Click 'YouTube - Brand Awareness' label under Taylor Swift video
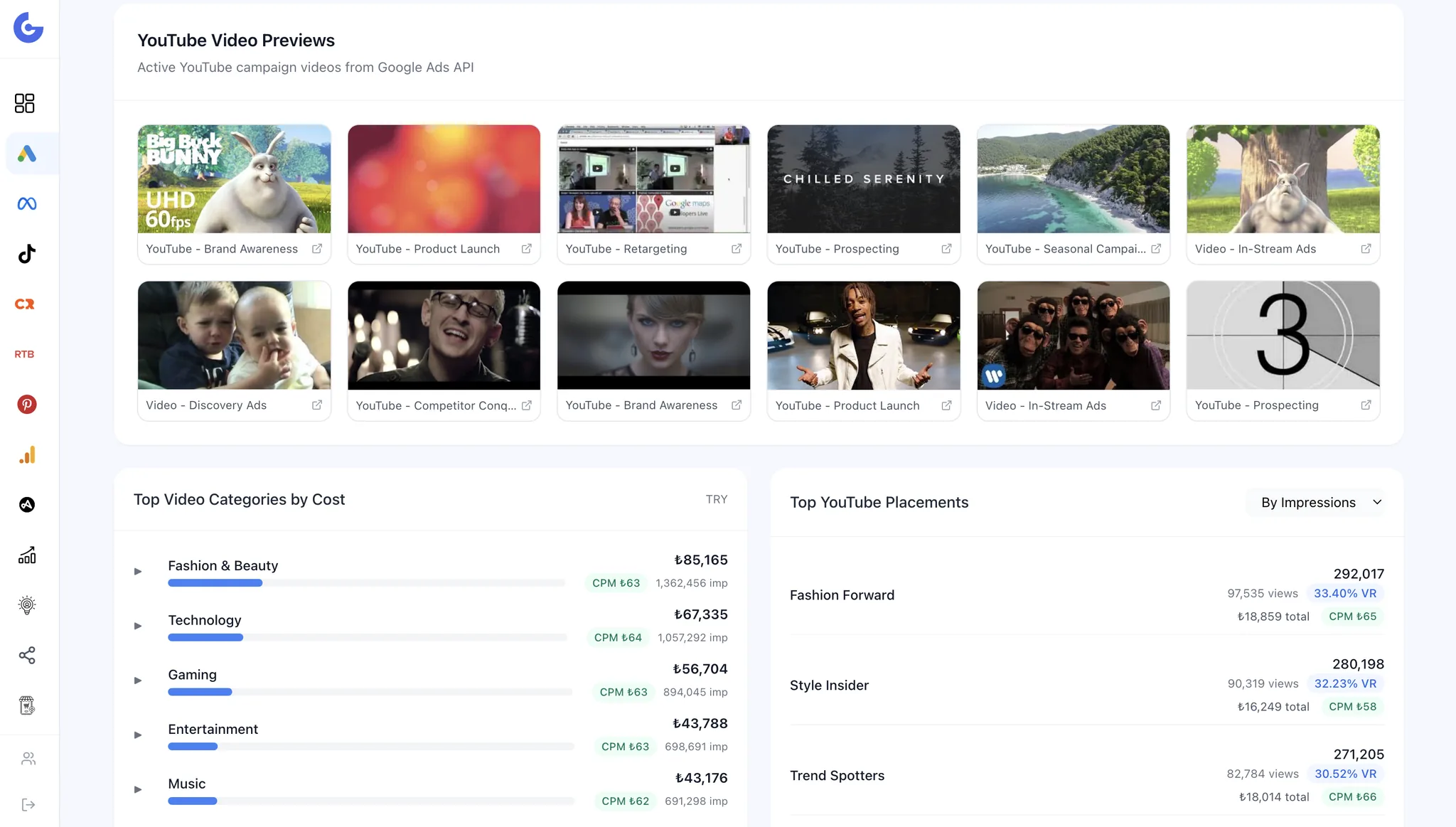 (x=641, y=405)
